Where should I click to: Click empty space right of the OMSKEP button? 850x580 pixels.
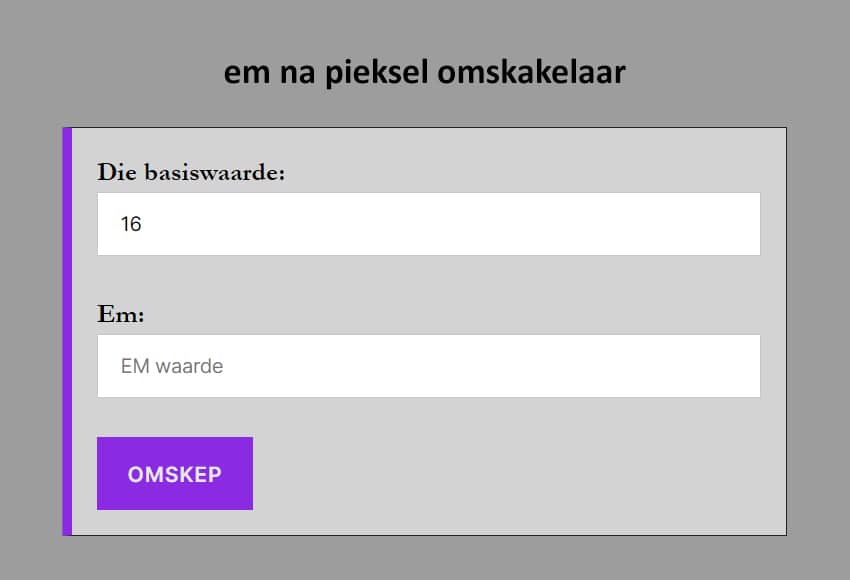pyautogui.click(x=500, y=473)
